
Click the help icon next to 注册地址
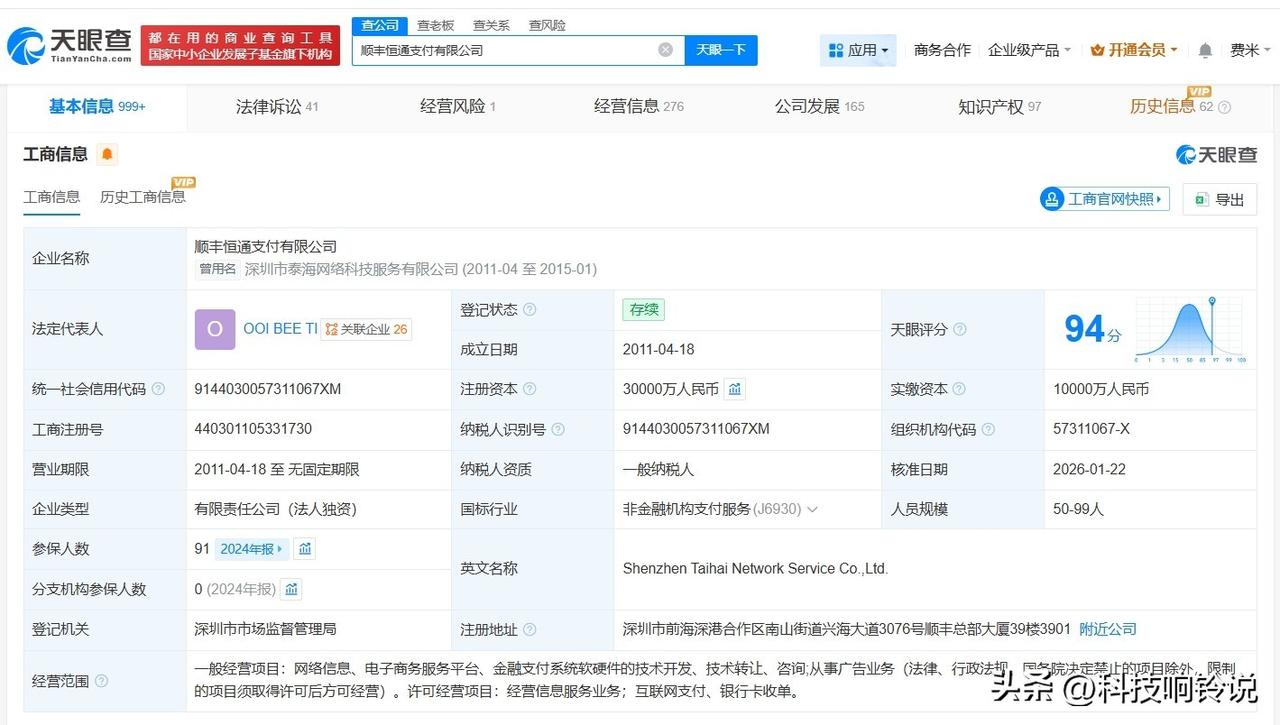529,630
